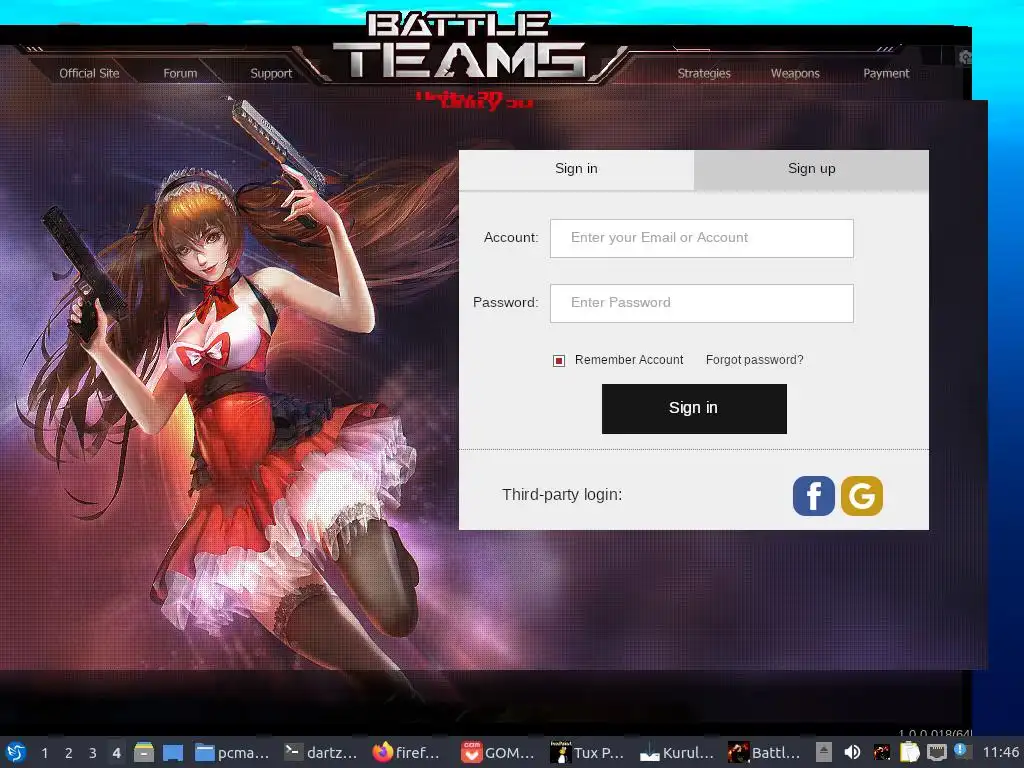1024x768 pixels.
Task: Open the Official Site menu item
Action: tap(89, 73)
